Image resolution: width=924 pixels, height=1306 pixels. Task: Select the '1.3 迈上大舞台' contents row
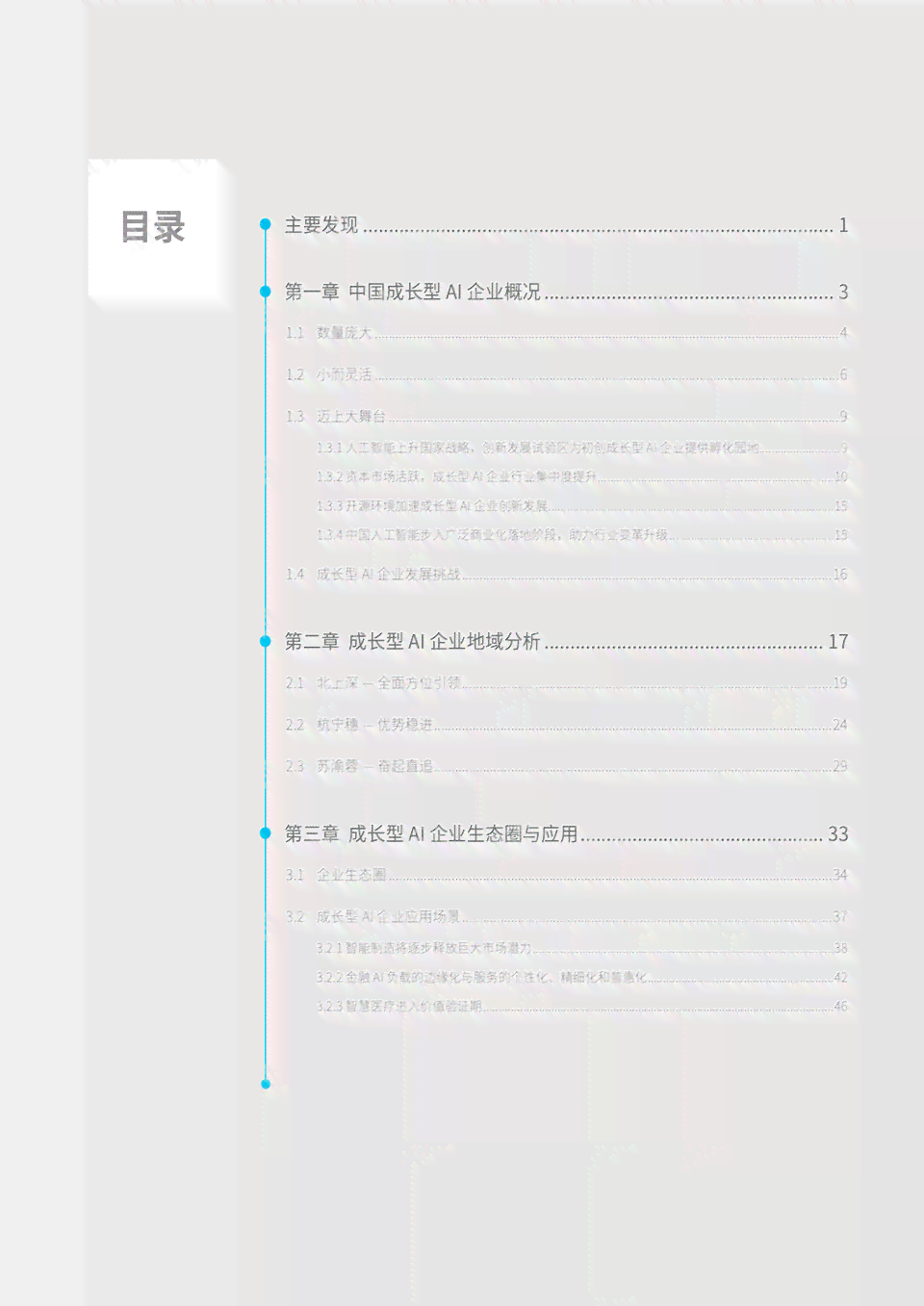pos(566,417)
